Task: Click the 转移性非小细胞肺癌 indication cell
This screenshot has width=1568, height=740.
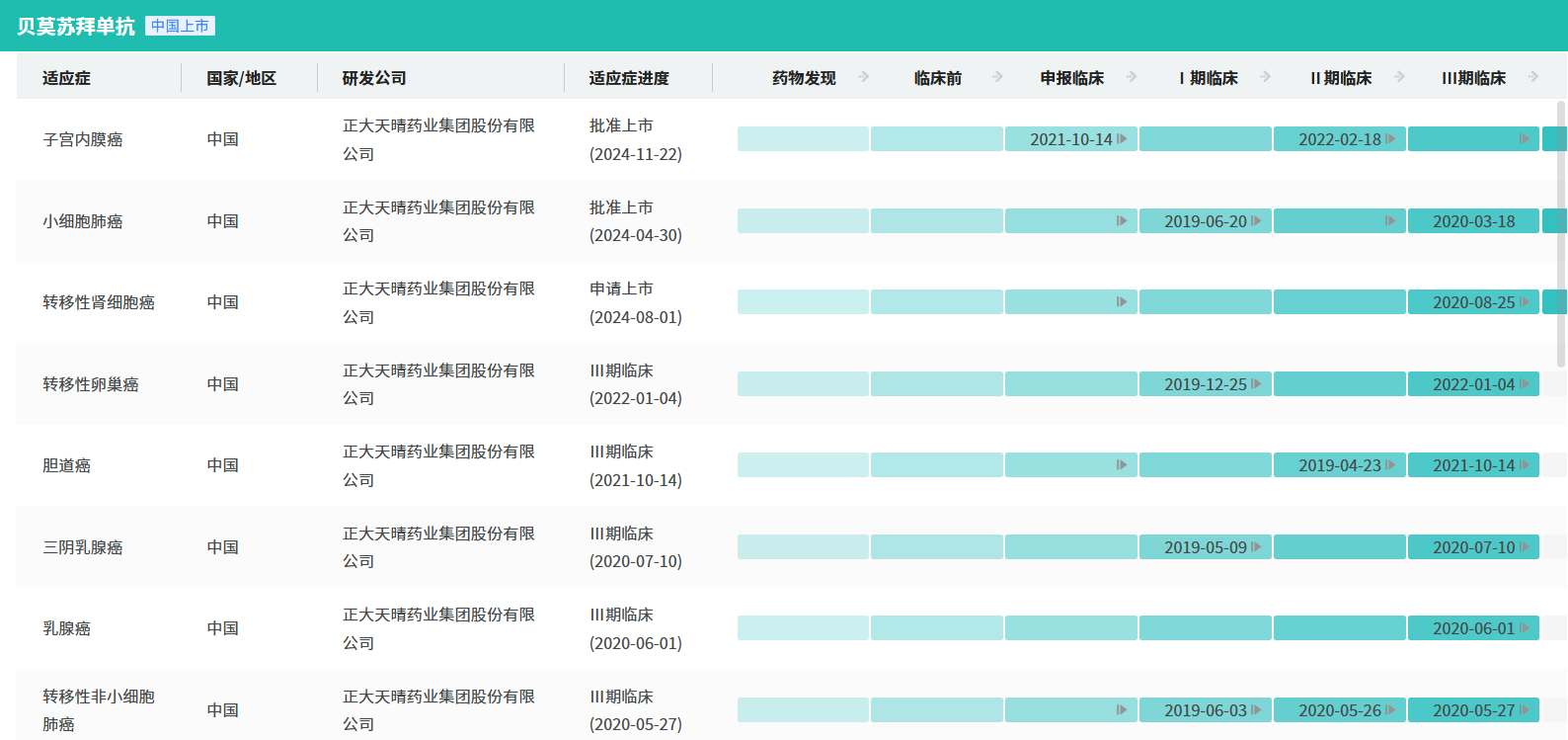Action: (x=99, y=710)
